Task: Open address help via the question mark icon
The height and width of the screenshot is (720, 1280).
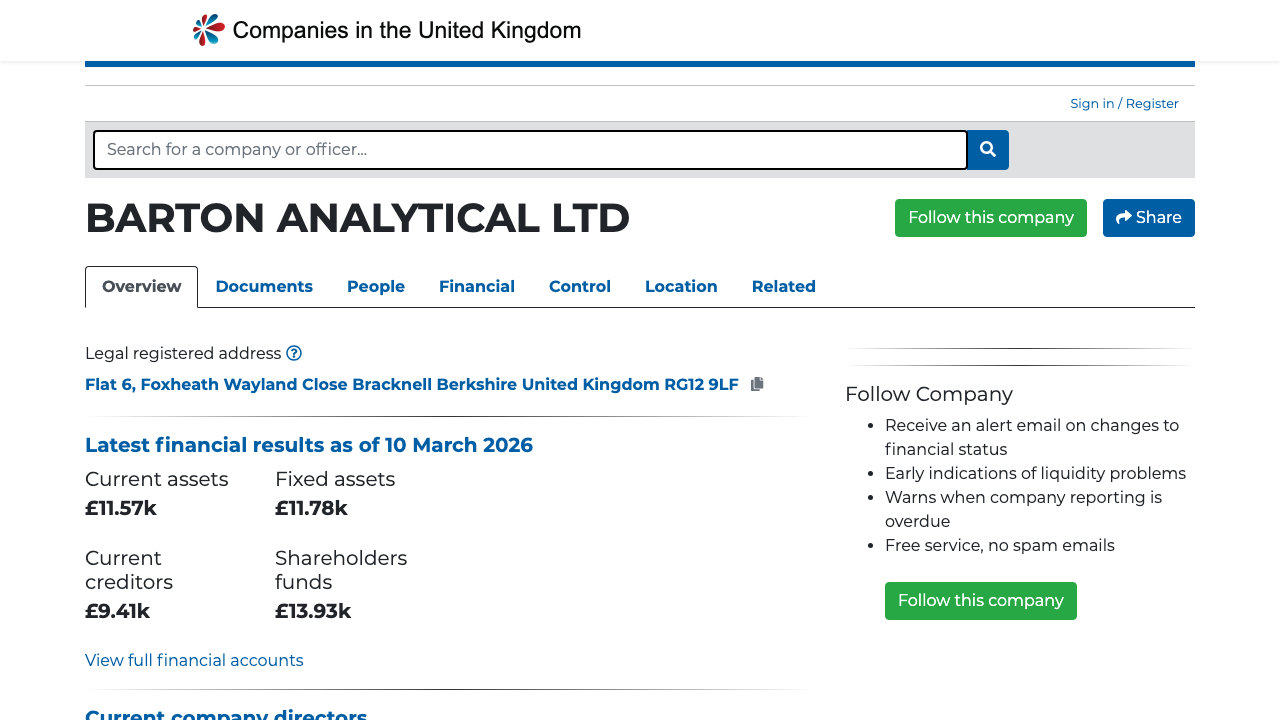Action: tap(294, 353)
